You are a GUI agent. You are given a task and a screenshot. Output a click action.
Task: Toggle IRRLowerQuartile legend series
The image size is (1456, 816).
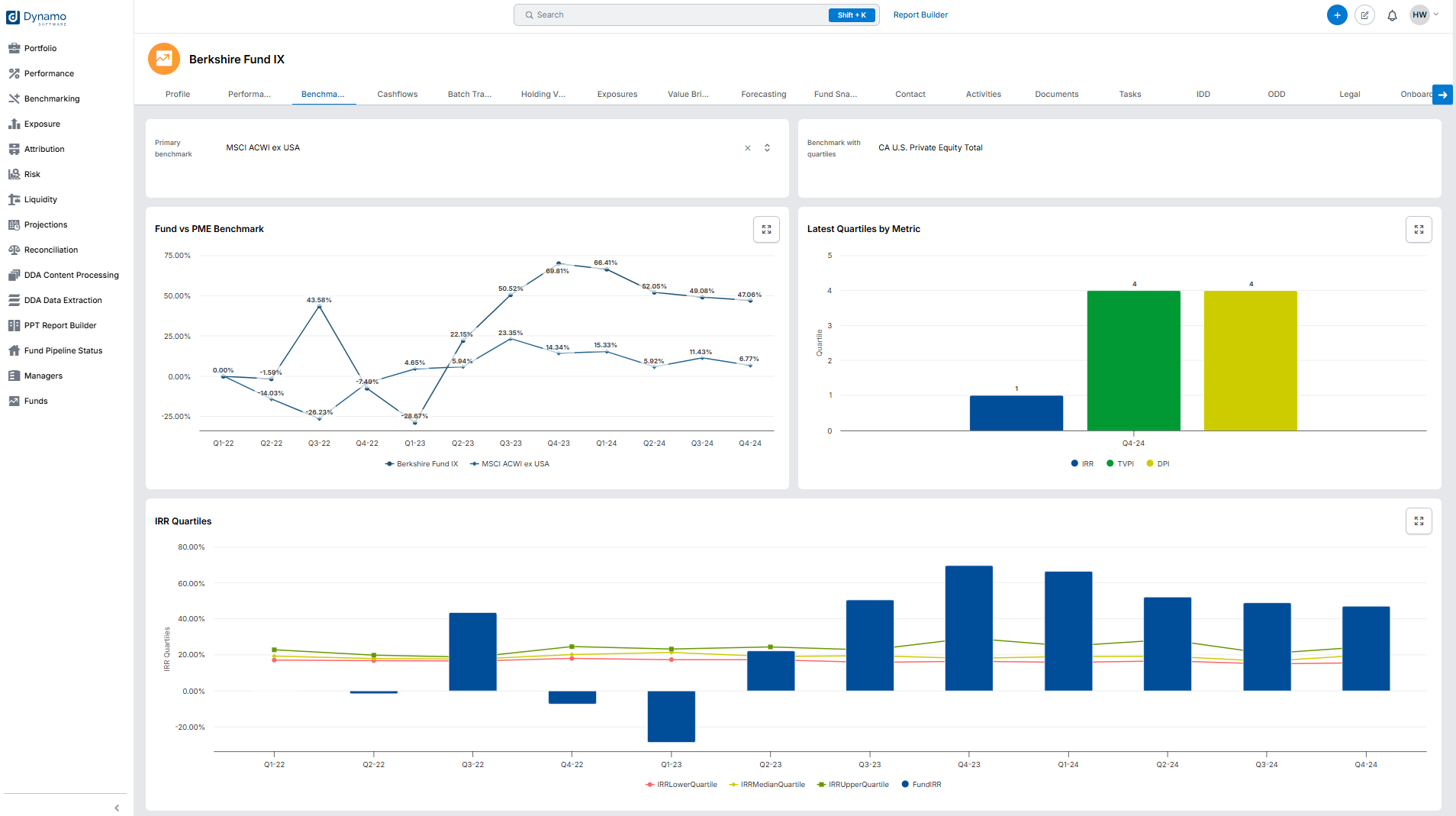click(x=681, y=785)
